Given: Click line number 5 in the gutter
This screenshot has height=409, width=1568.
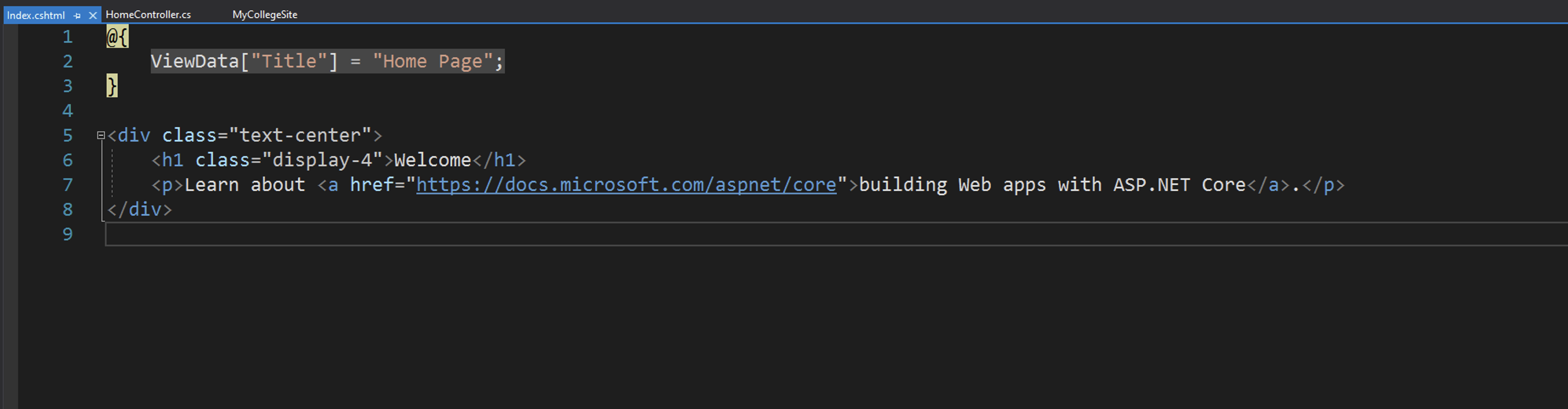Looking at the screenshot, I should (x=68, y=135).
